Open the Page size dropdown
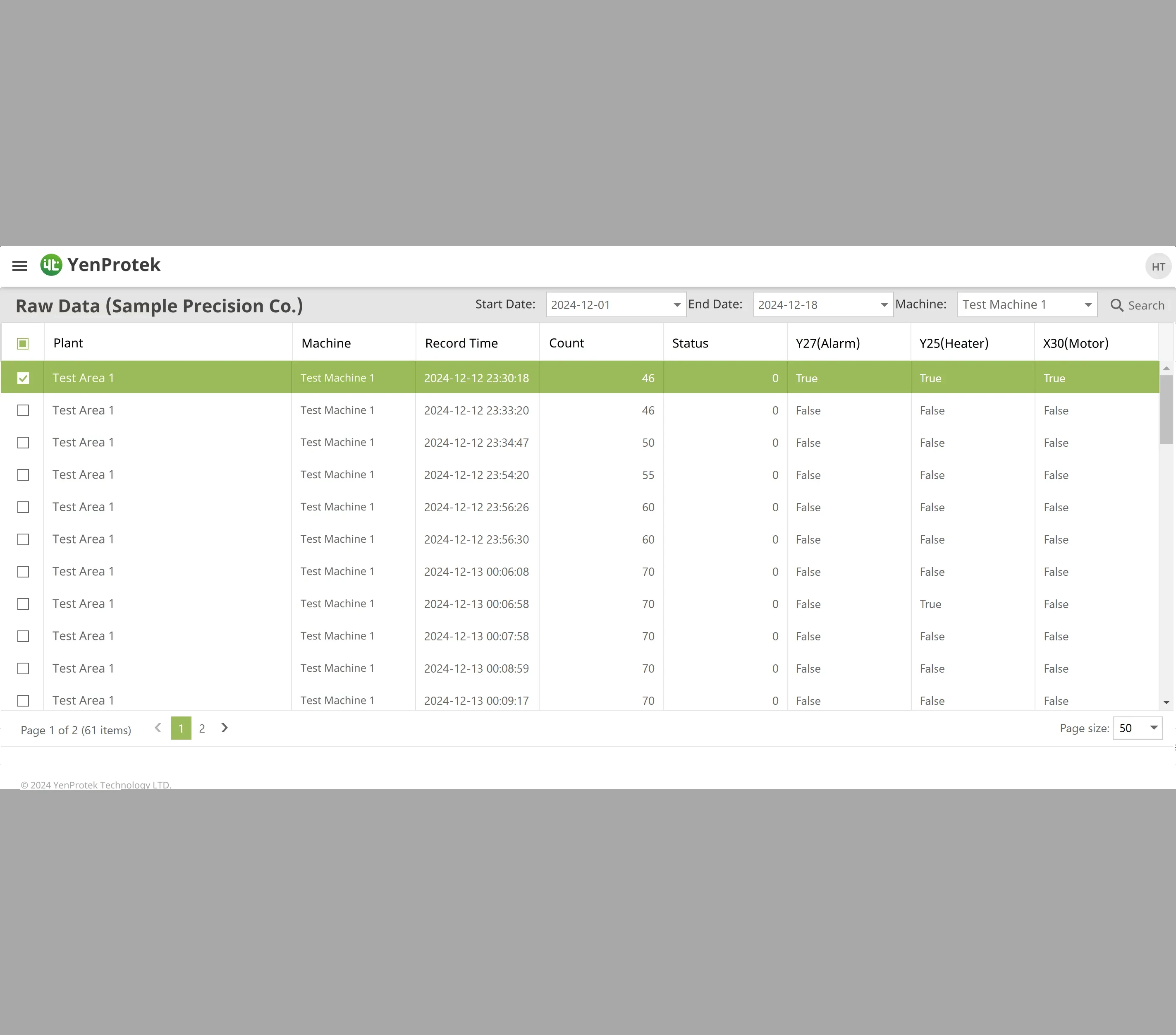This screenshot has width=1176, height=1035. (1138, 728)
